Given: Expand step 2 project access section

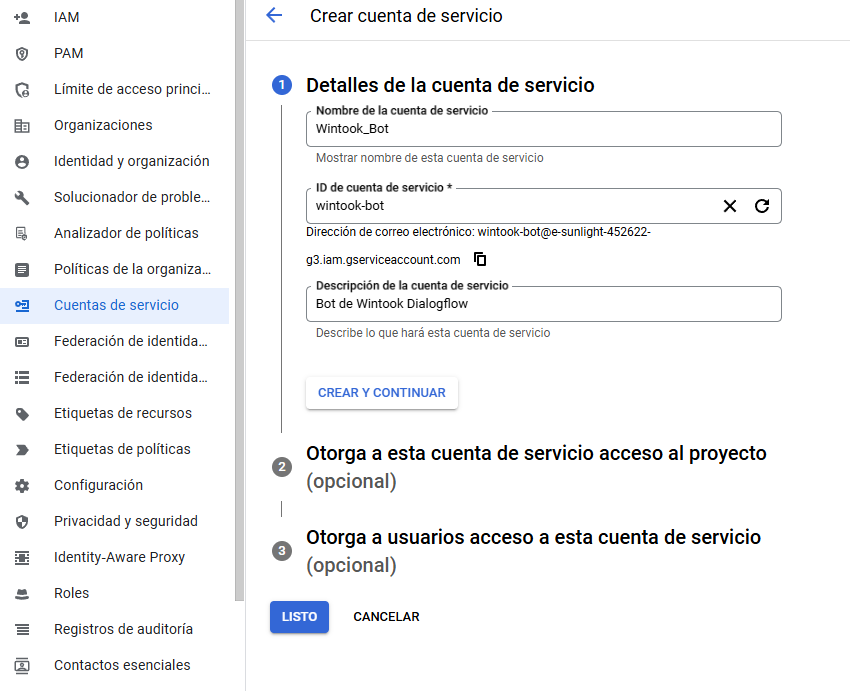Looking at the screenshot, I should 536,454.
